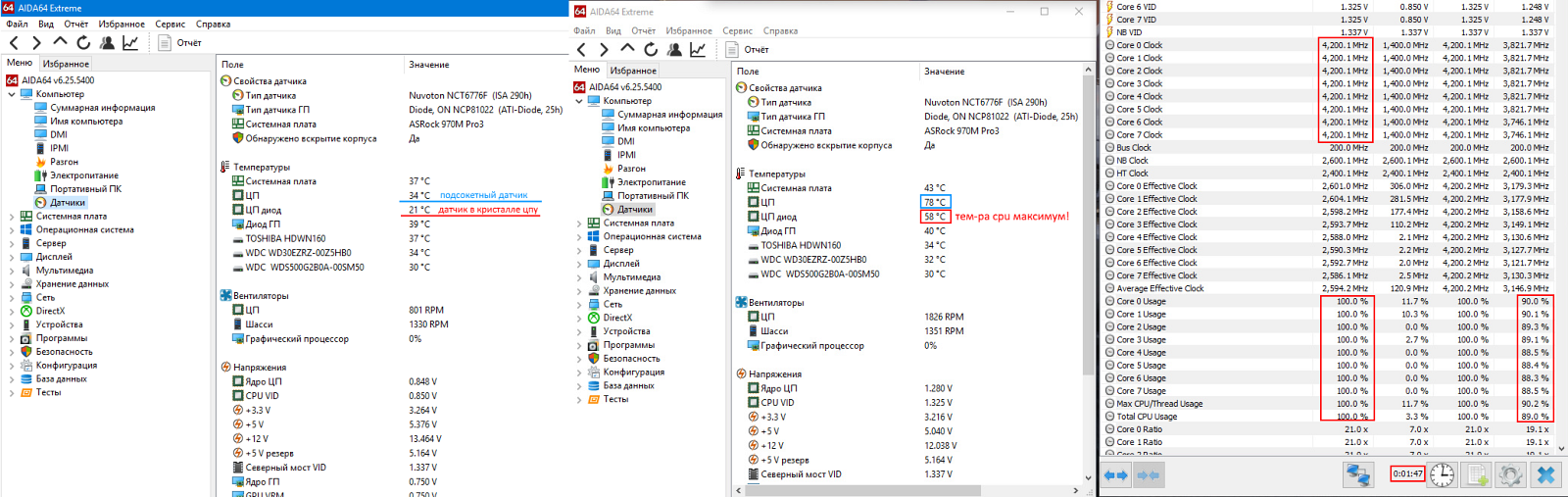
Task: Open graph icon in left AIDA64 toolbar
Action: coord(130,42)
